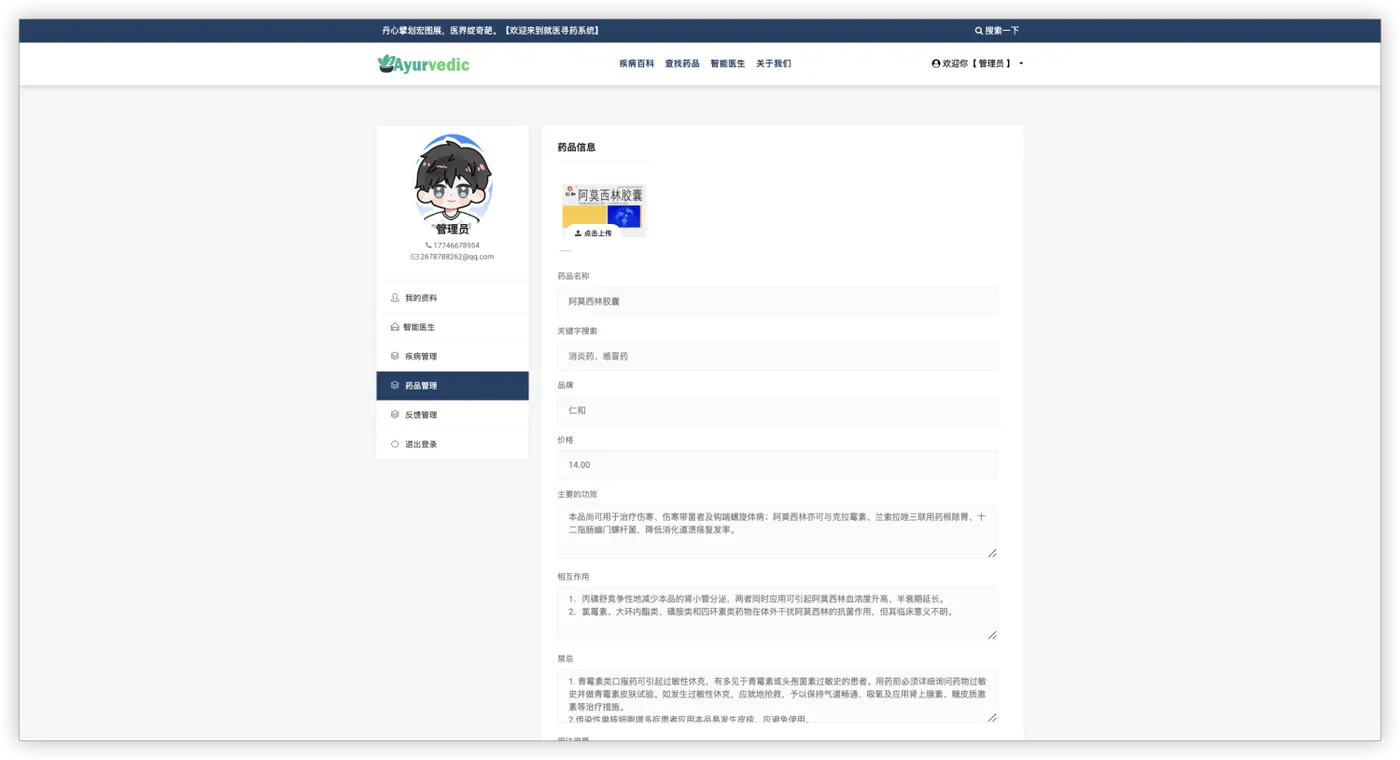The height and width of the screenshot is (760, 1400).
Task: Click the layers icon beside 反馈管理
Action: coord(395,414)
